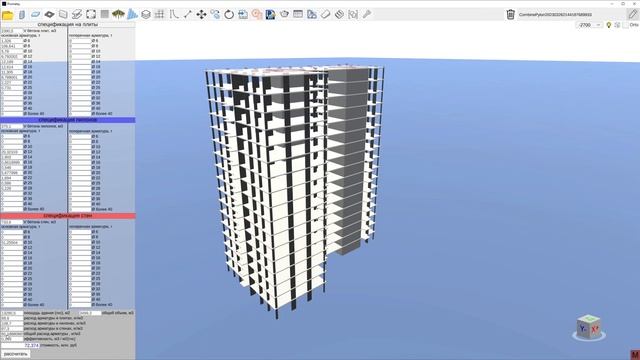Screen dimensions: 640x360
Task: Click the blue P document icon
Action: tap(270, 15)
